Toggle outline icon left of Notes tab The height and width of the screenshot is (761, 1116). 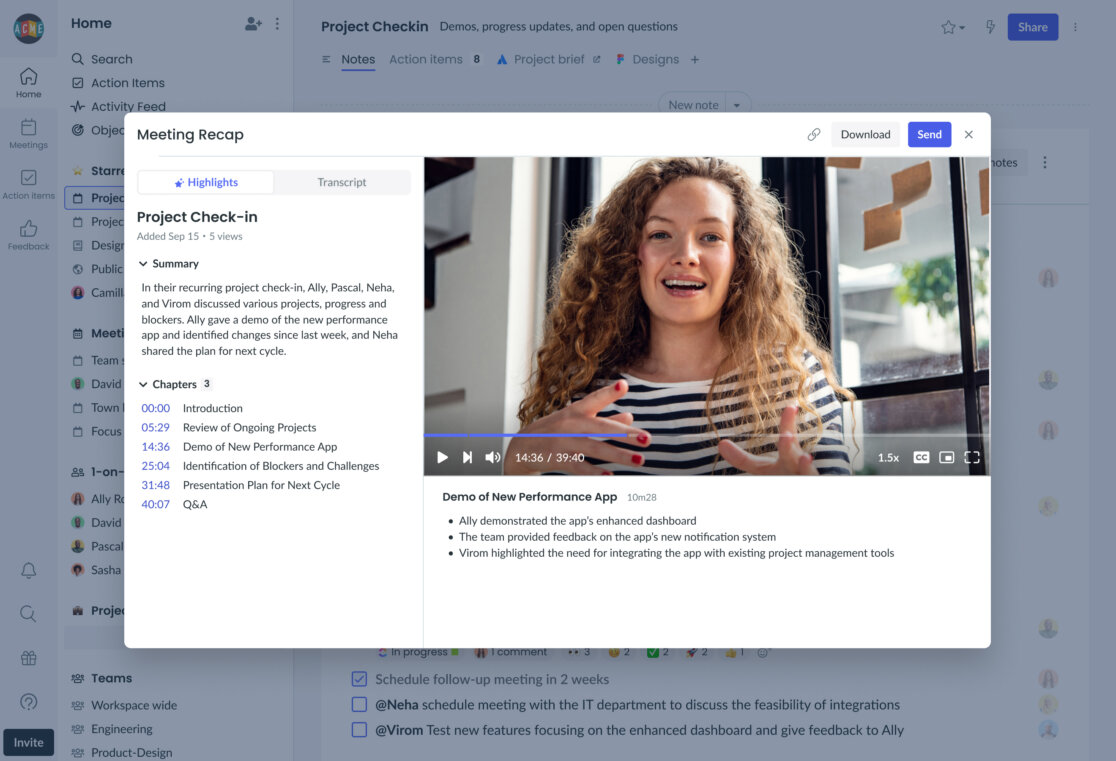326,59
